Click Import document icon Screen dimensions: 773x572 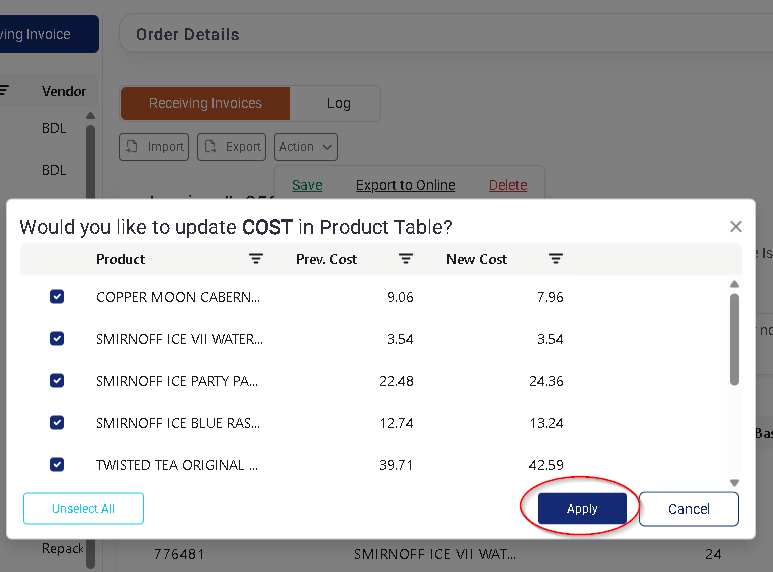(132, 146)
